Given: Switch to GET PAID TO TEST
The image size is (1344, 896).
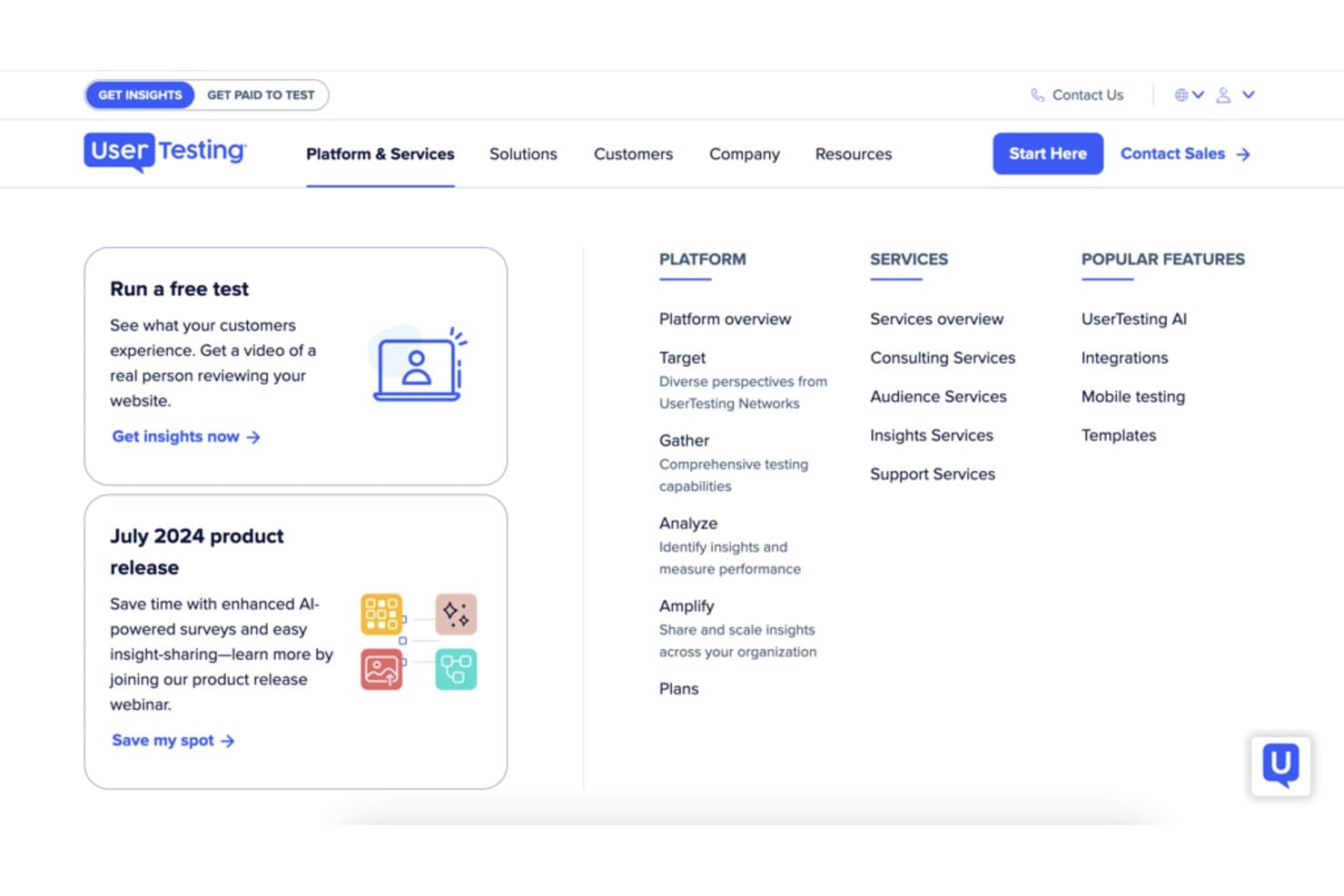Looking at the screenshot, I should [261, 94].
